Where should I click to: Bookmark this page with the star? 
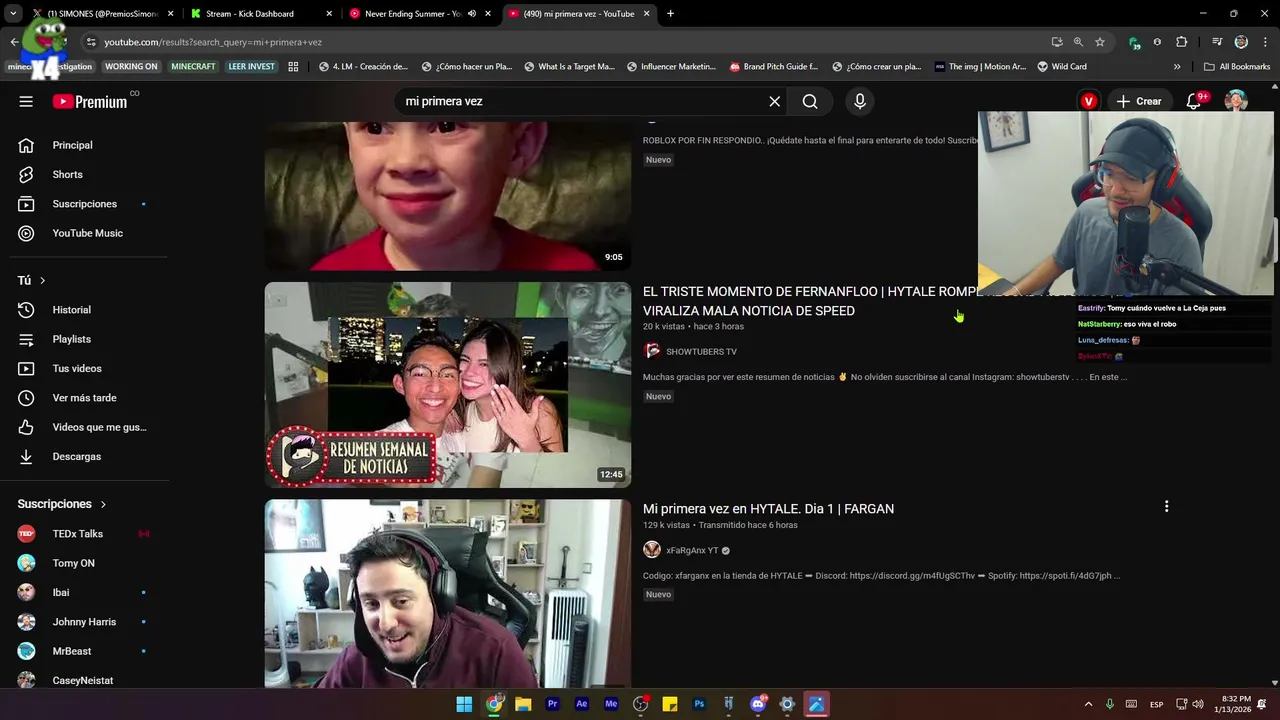pyautogui.click(x=1100, y=42)
